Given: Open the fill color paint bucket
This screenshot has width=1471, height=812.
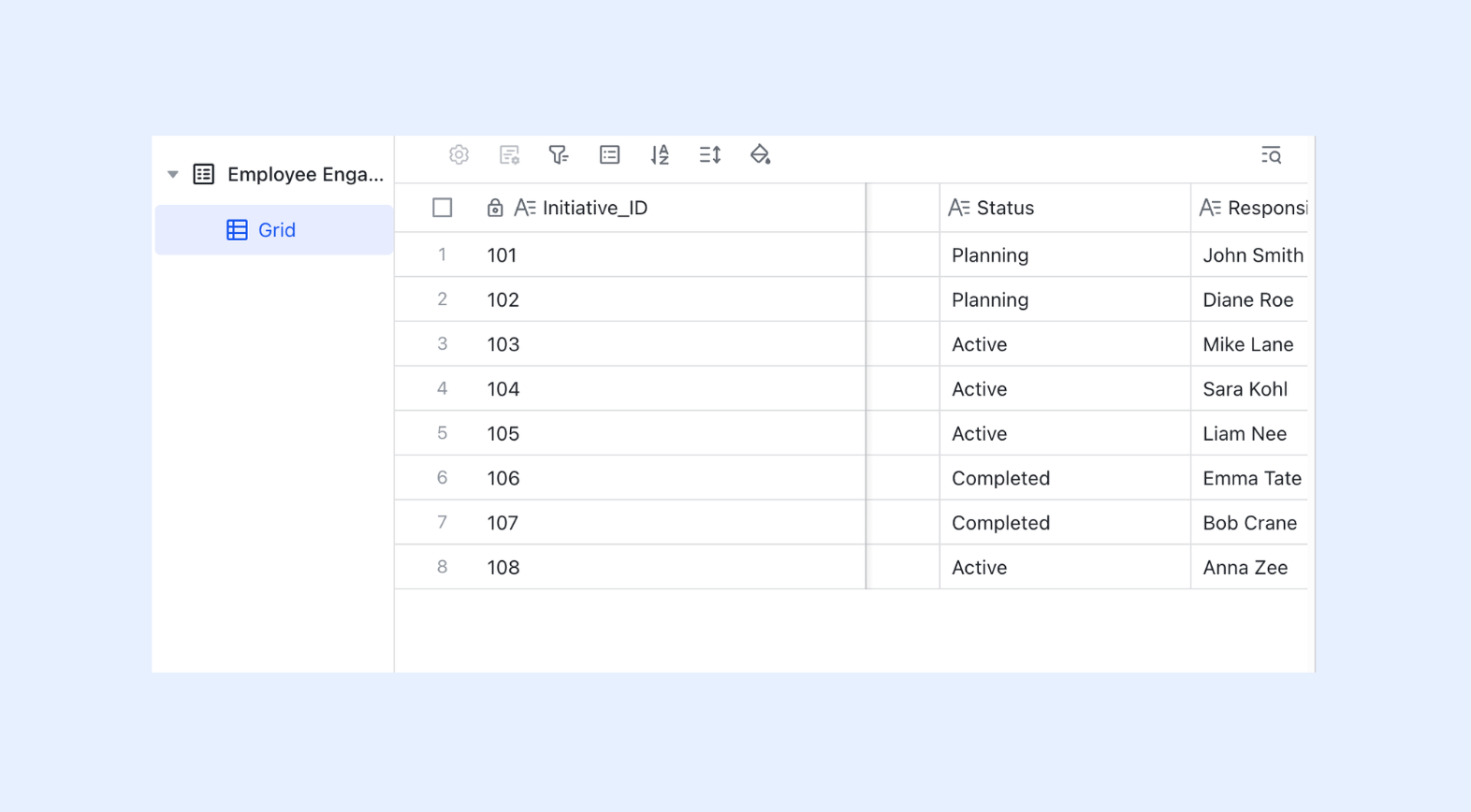Looking at the screenshot, I should pos(760,155).
